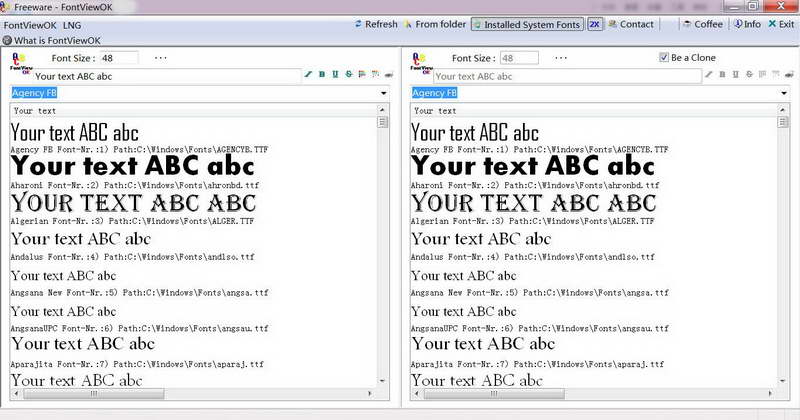Click AngsanaUPC Font-Nr. 6 in left list
This screenshot has width=800, height=420.
(139, 329)
